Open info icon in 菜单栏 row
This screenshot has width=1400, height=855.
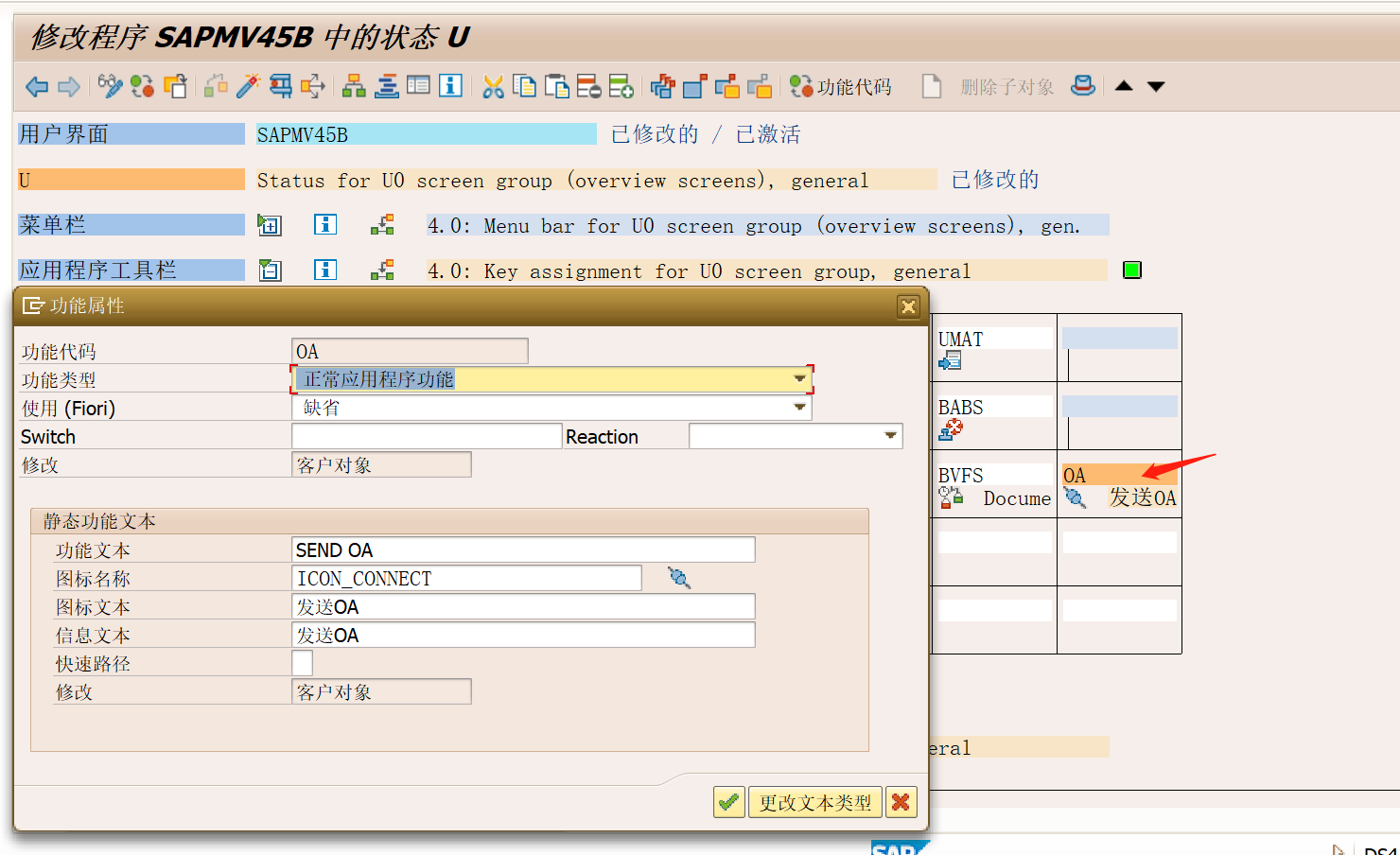point(325,225)
